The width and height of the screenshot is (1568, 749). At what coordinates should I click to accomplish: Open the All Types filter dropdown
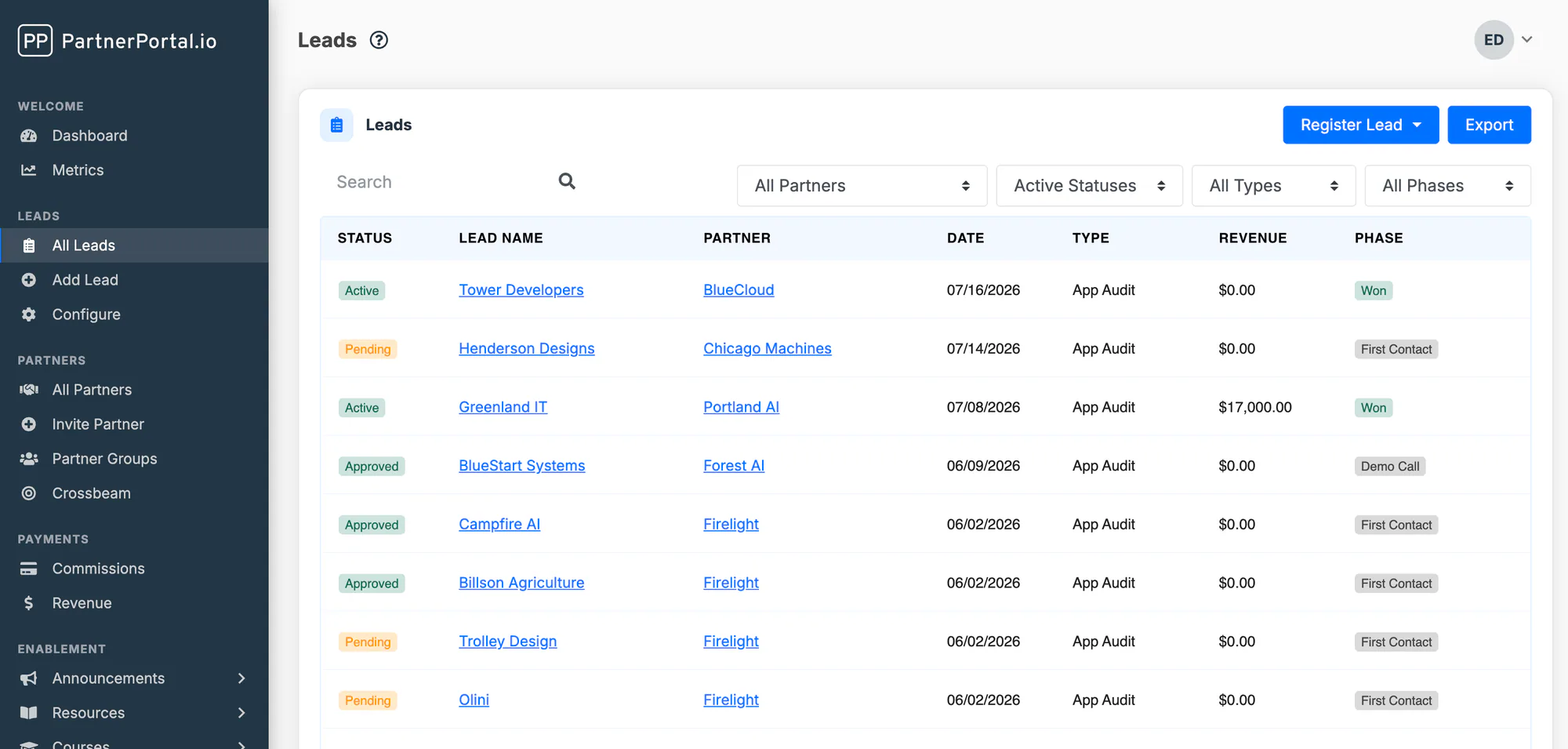pyautogui.click(x=1273, y=186)
